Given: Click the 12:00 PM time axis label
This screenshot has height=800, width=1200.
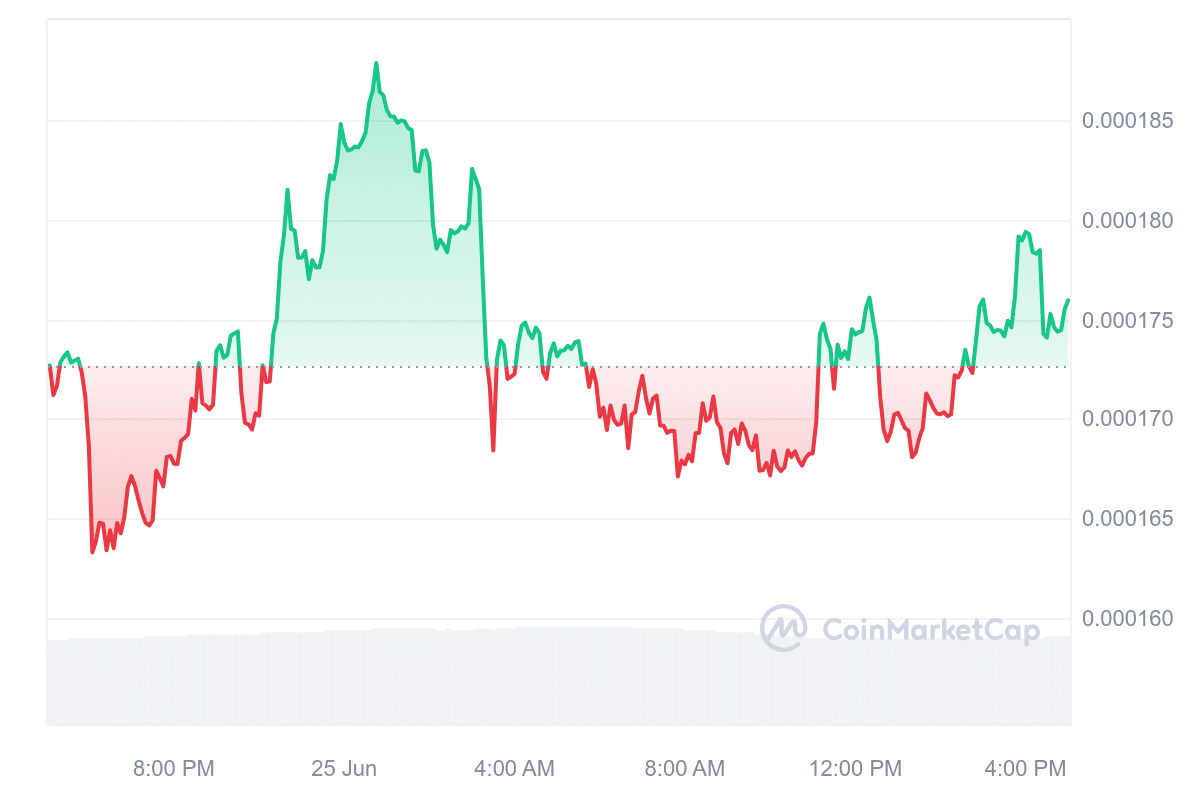Looking at the screenshot, I should point(855,768).
